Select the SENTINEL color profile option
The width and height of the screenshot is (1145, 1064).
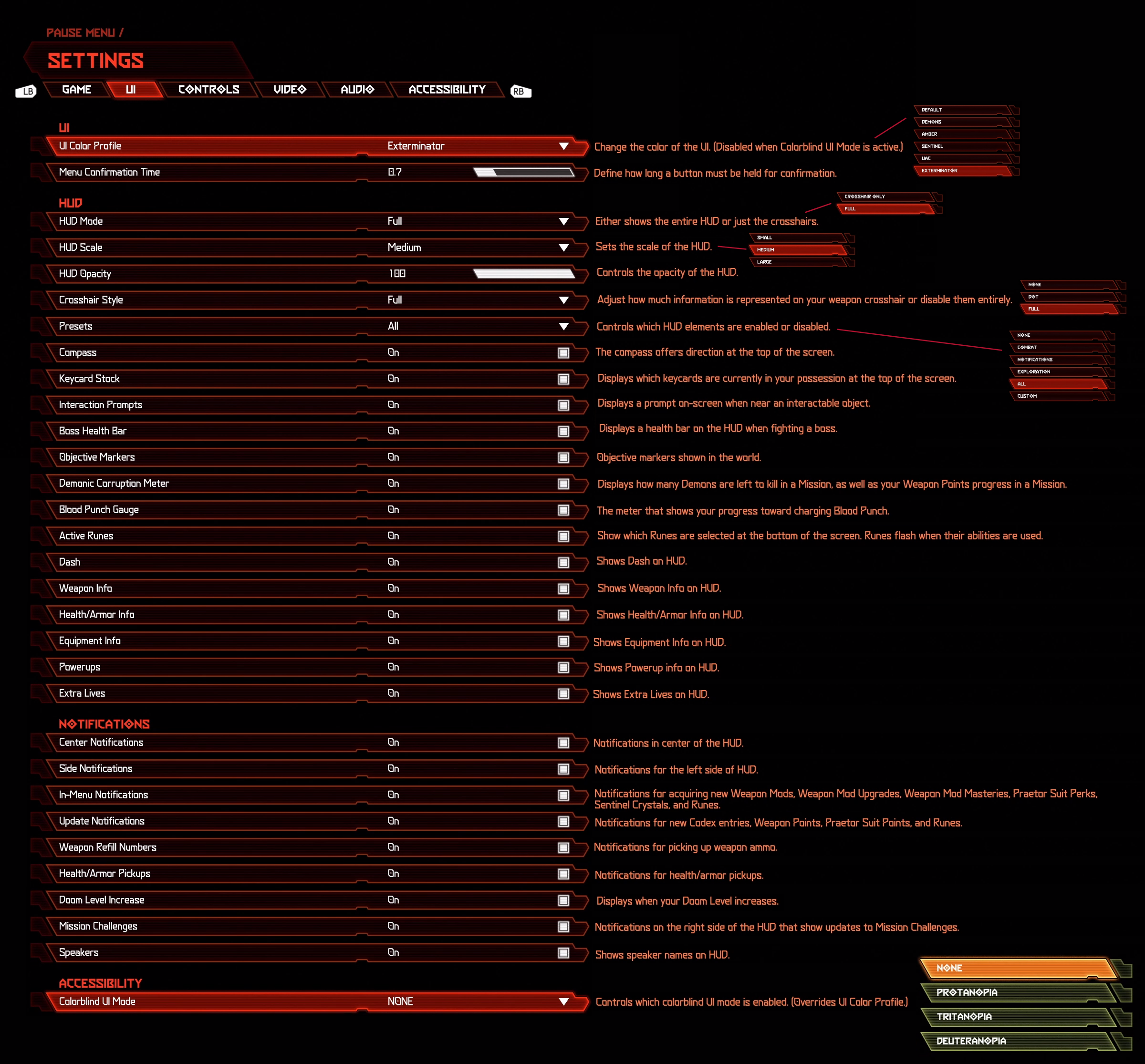[x=963, y=146]
